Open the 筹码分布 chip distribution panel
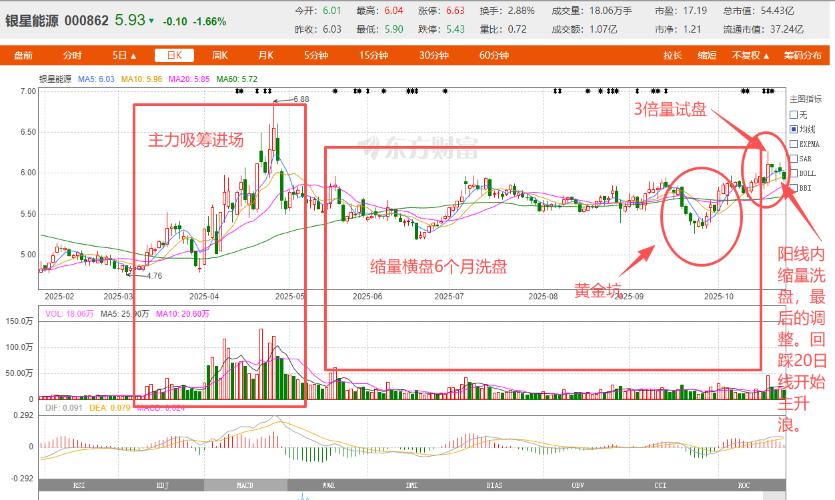Image resolution: width=835 pixels, height=500 pixels. (803, 55)
